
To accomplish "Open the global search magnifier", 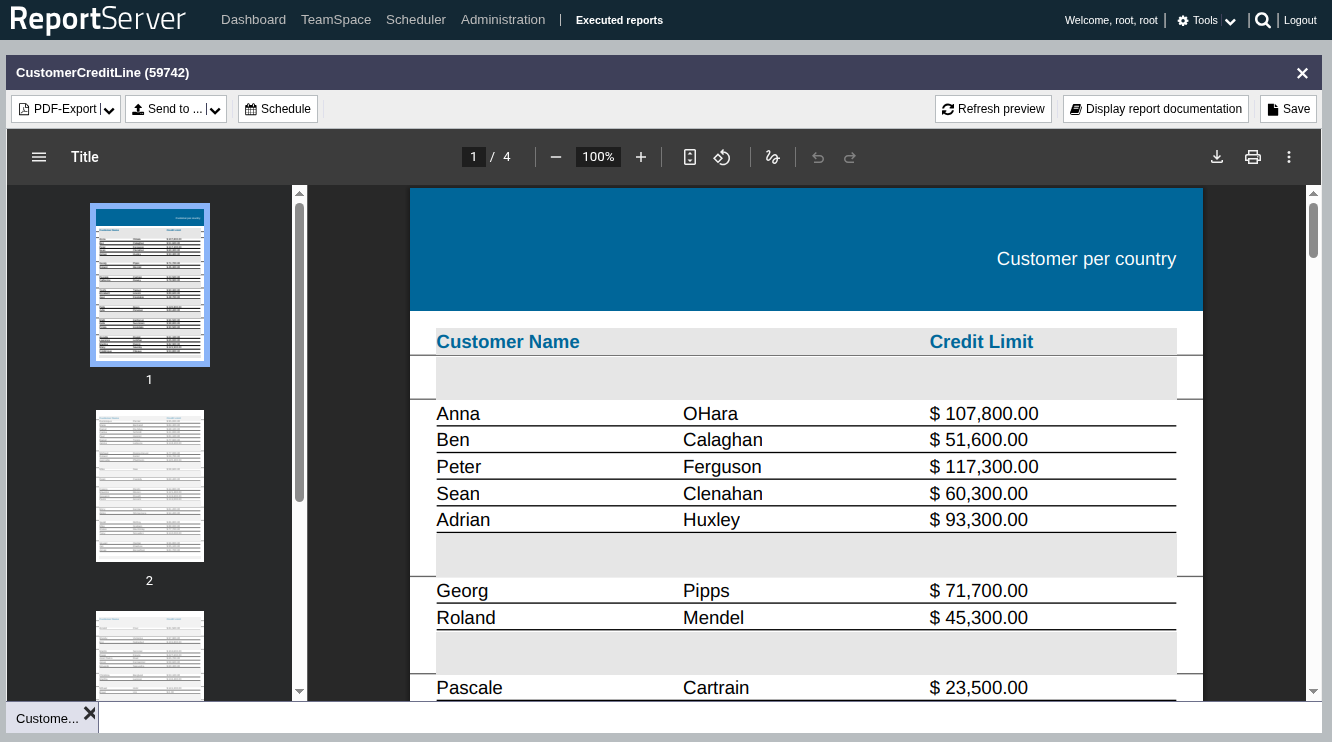I will coord(1263,20).
